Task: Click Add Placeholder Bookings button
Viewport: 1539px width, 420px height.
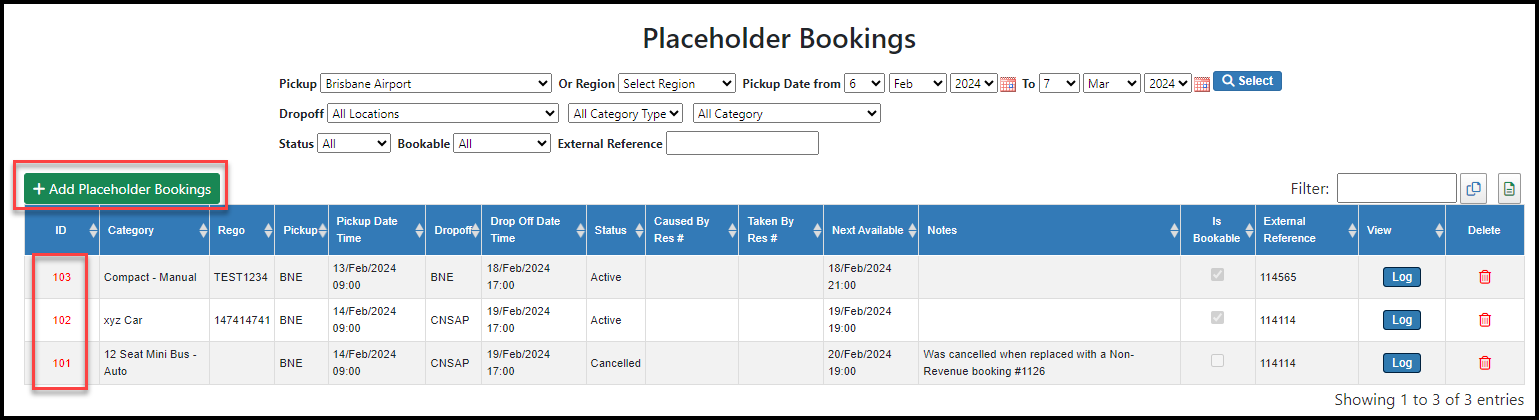Action: [x=122, y=189]
